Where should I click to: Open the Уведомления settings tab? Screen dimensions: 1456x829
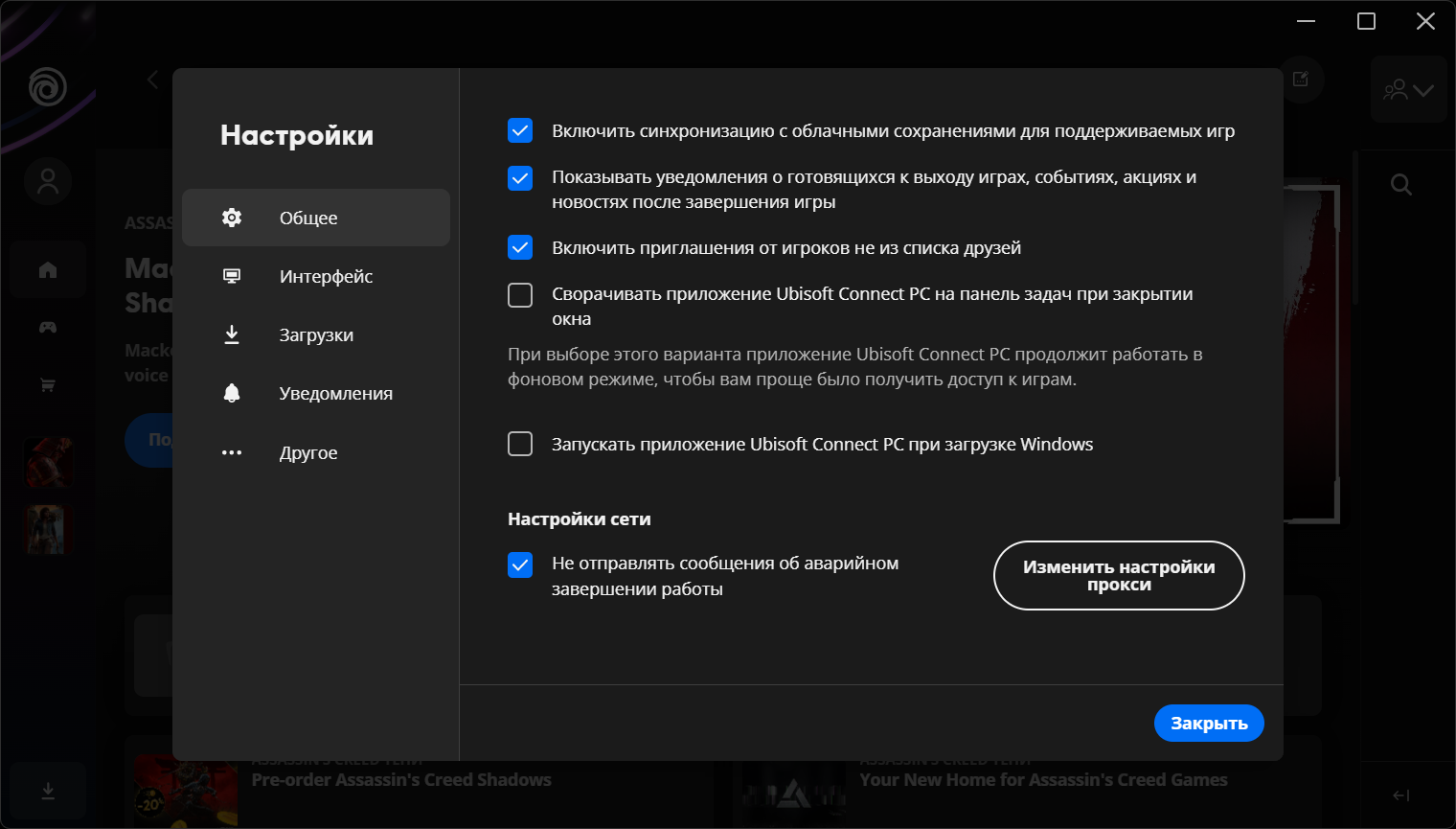click(316, 393)
